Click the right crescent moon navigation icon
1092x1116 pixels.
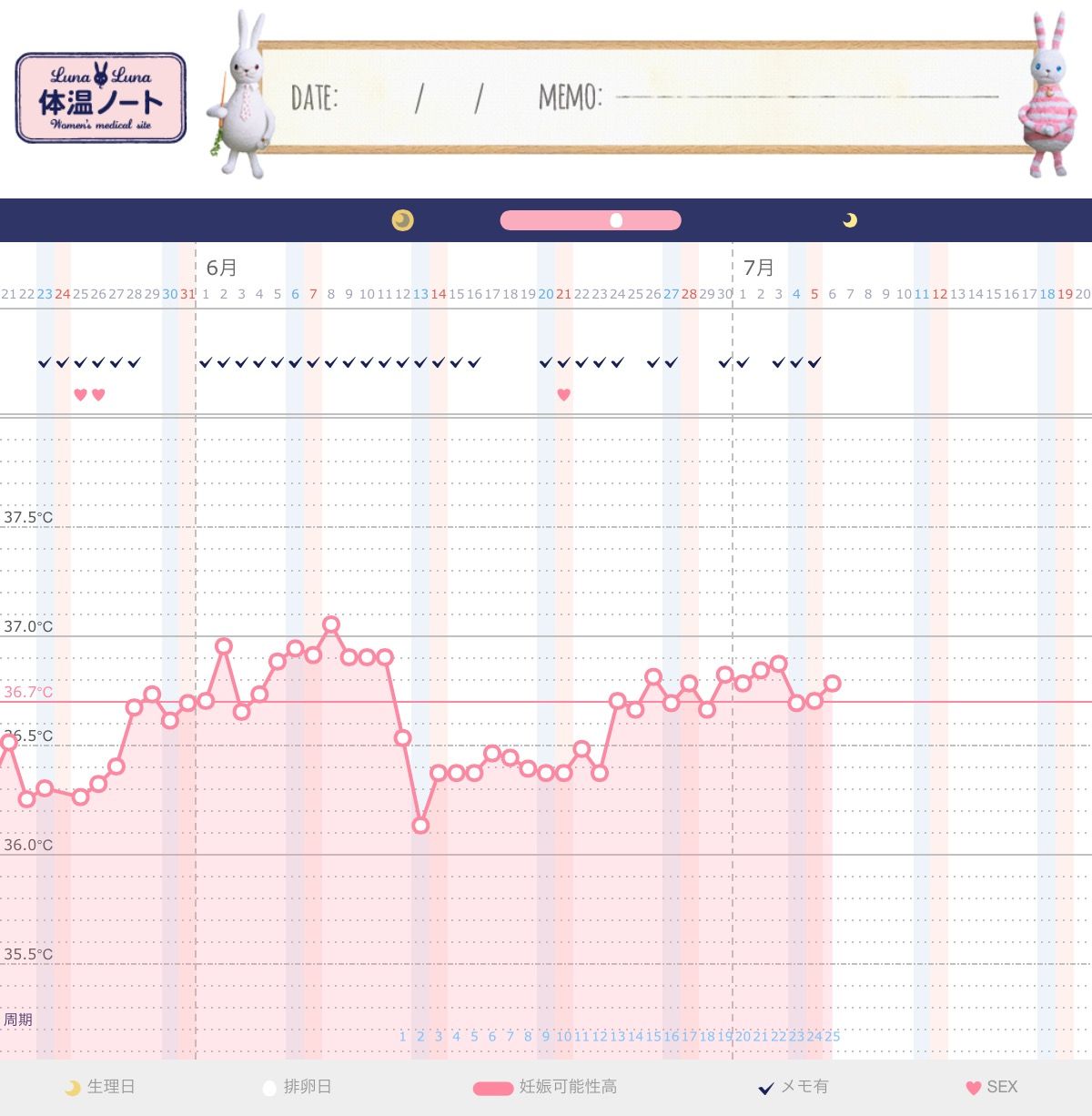point(850,219)
